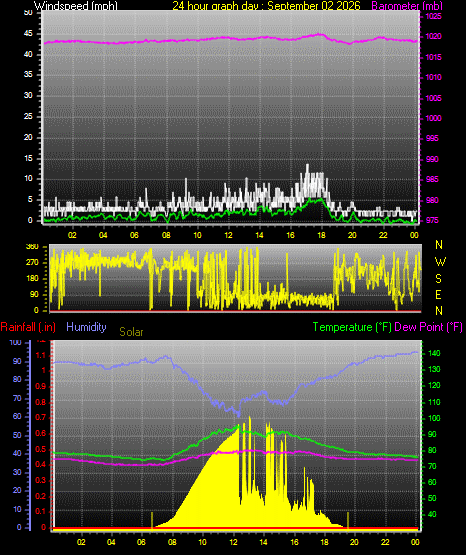Click the 0.5 rainfall axis value
The image size is (466, 555).
(x=41, y=449)
